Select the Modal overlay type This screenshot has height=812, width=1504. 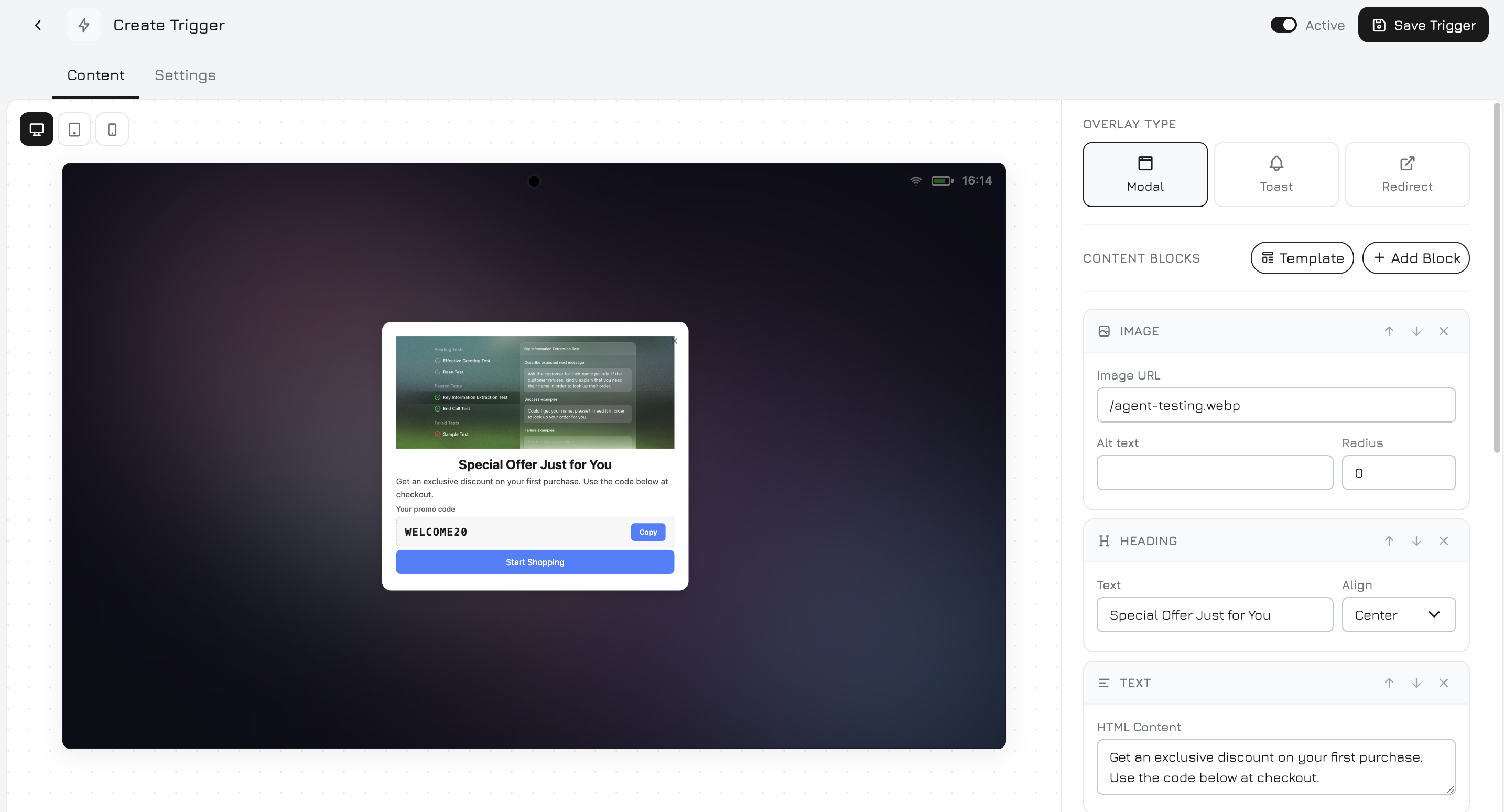(x=1145, y=174)
